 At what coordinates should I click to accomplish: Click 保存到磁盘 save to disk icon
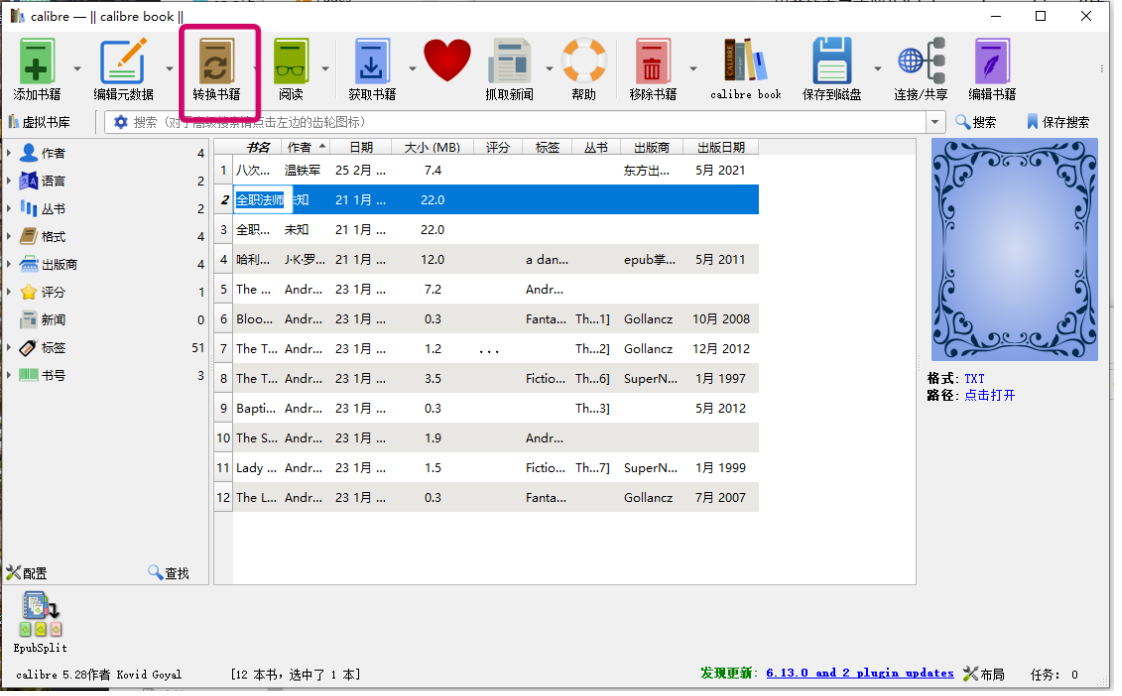click(x=831, y=69)
